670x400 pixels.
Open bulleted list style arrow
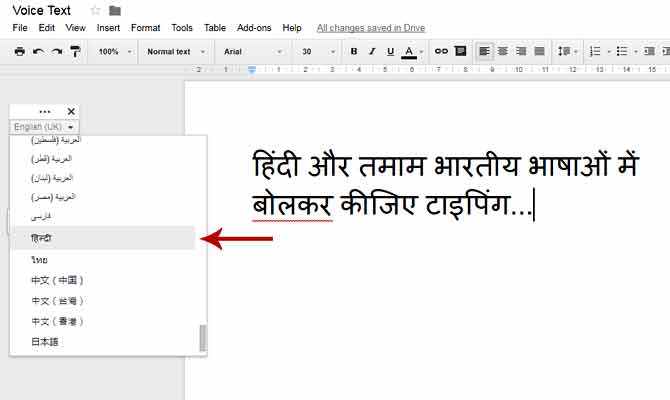(x=635, y=52)
